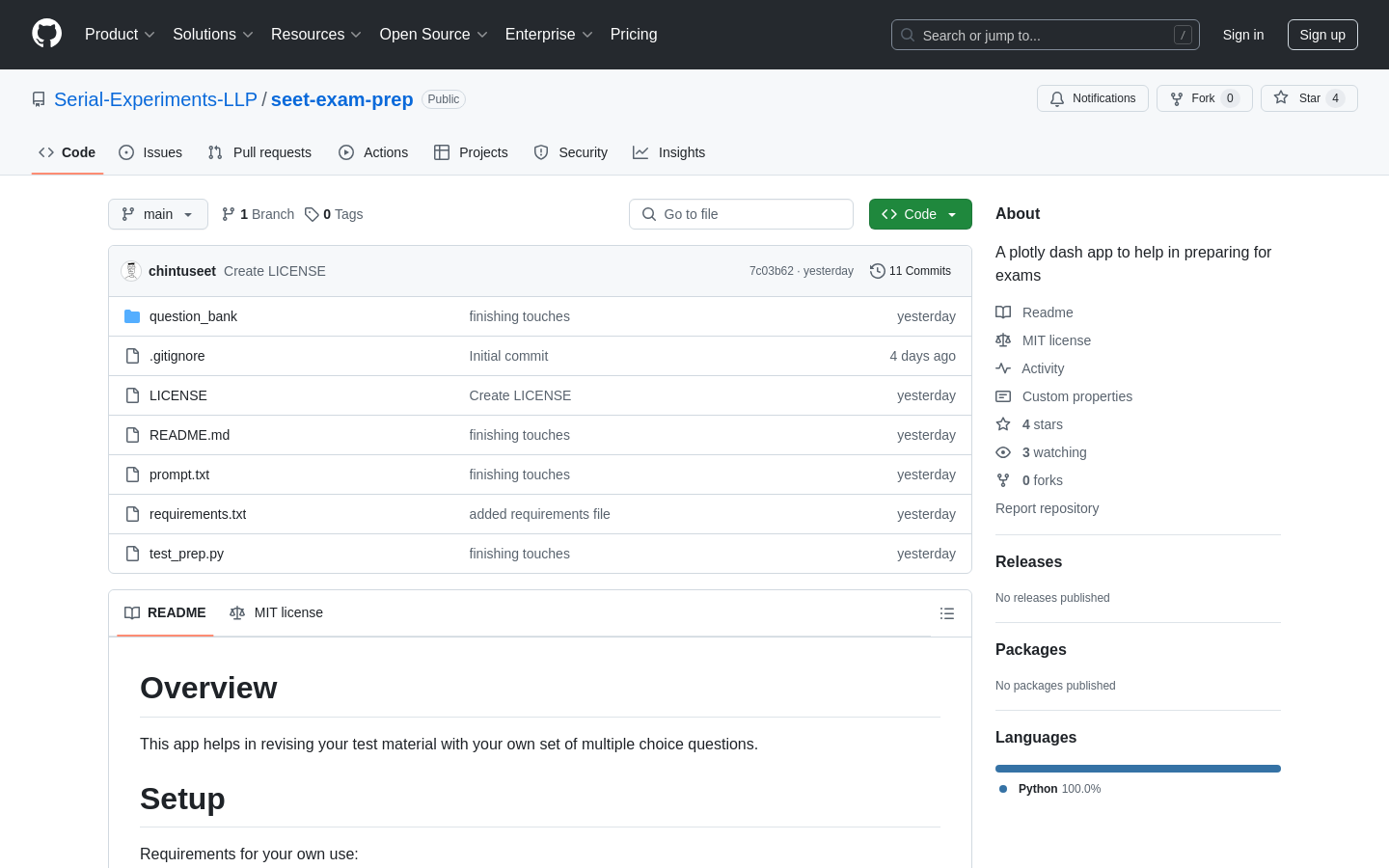Screen dimensions: 1389x868
Task: Click the folder icon beside question_bank
Action: coord(132,316)
